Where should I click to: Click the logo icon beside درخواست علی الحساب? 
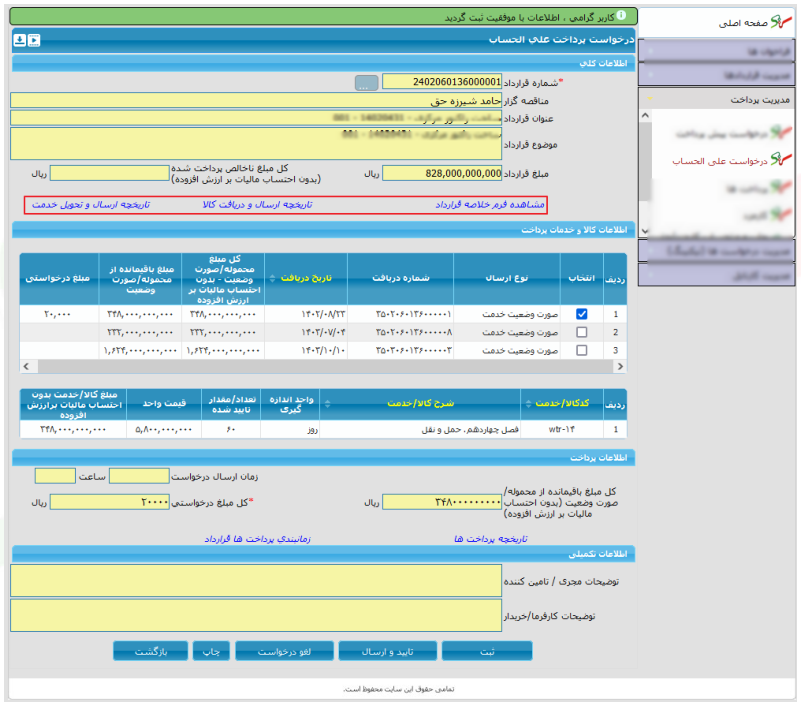(x=781, y=160)
